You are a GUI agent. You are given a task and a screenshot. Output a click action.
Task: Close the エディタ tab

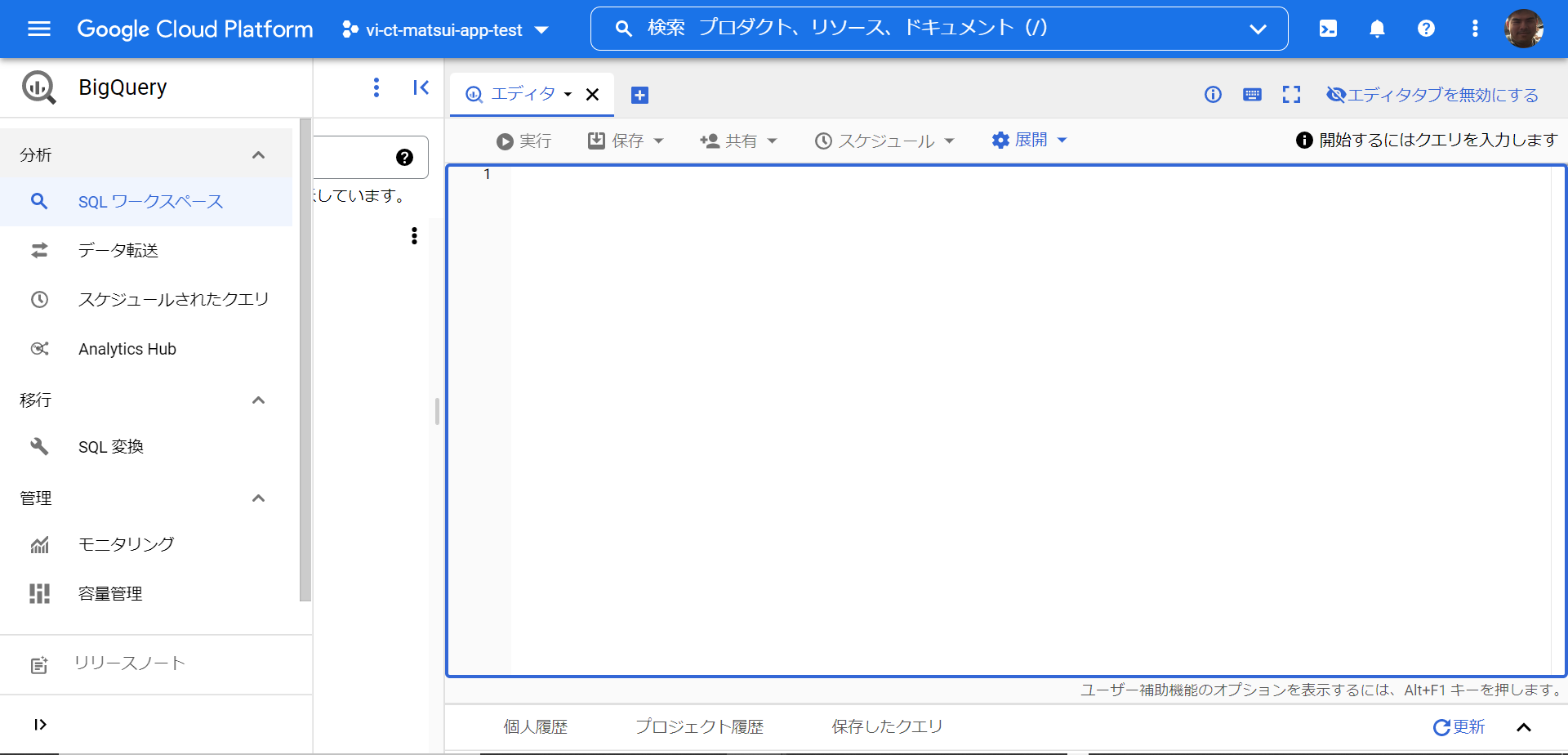pyautogui.click(x=593, y=95)
